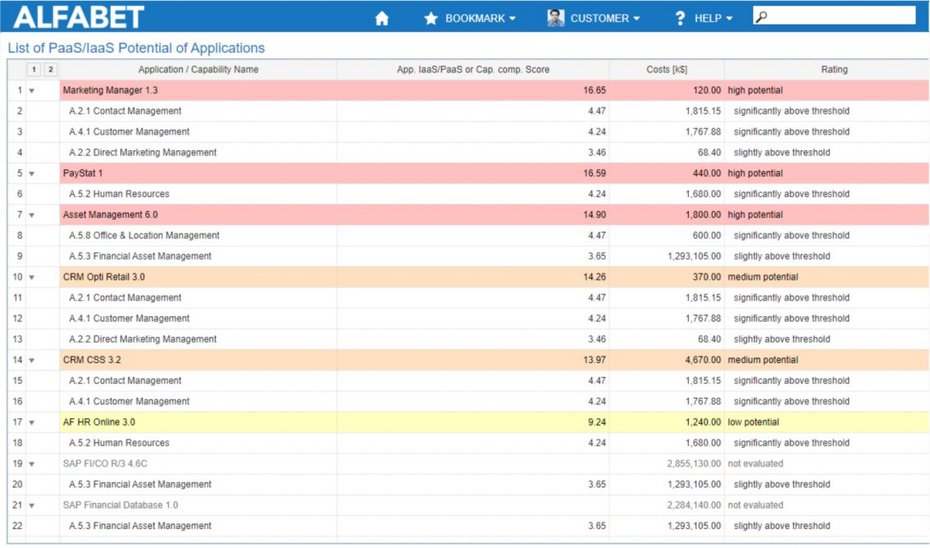The image size is (930, 548).
Task: Click medium potential rating for CRM CSS 3.2
Action: [x=763, y=360]
